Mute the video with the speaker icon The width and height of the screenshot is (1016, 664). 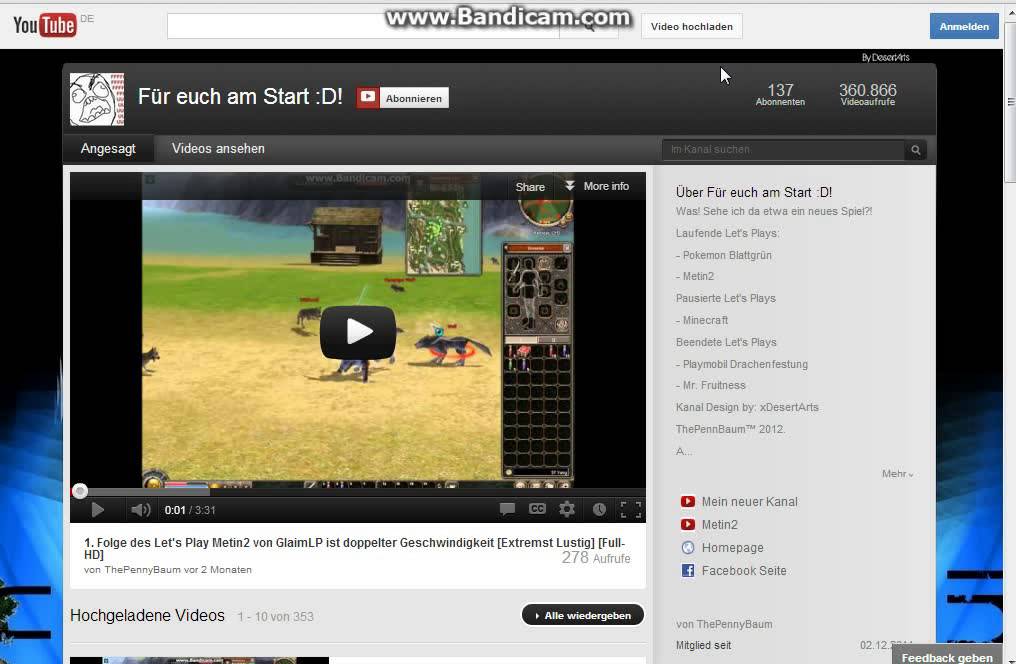[141, 510]
